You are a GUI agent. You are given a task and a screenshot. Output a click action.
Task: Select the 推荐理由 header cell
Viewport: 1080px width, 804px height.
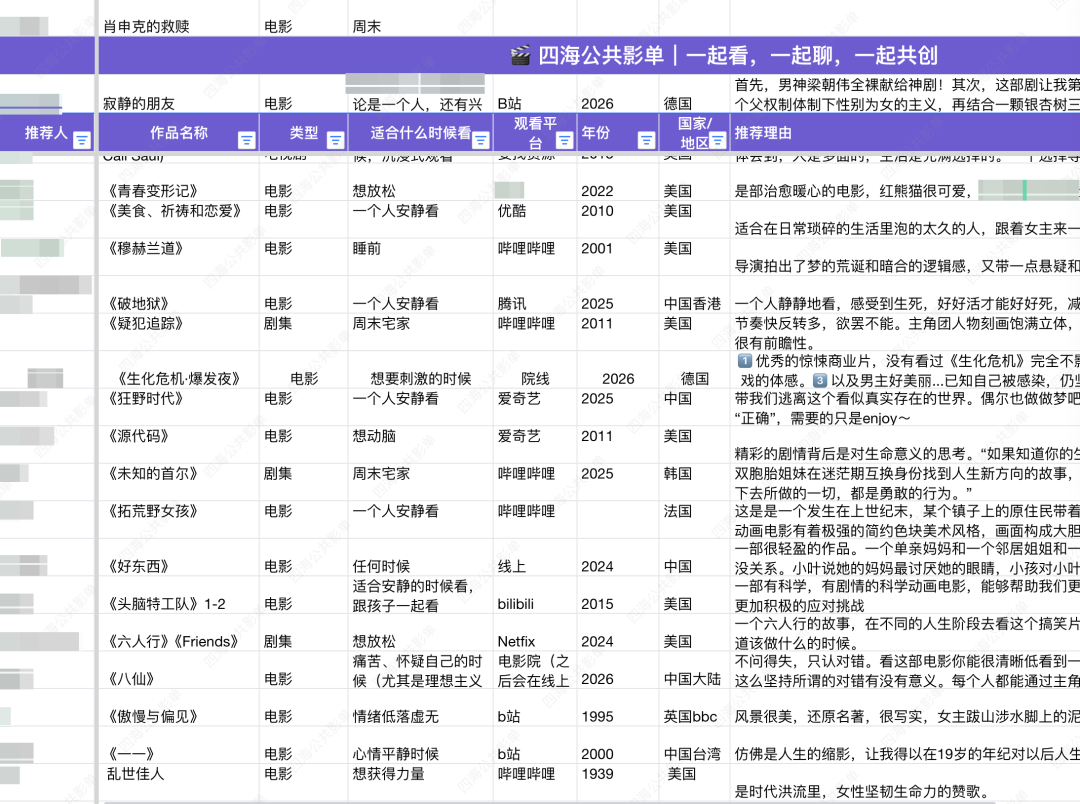tap(904, 133)
